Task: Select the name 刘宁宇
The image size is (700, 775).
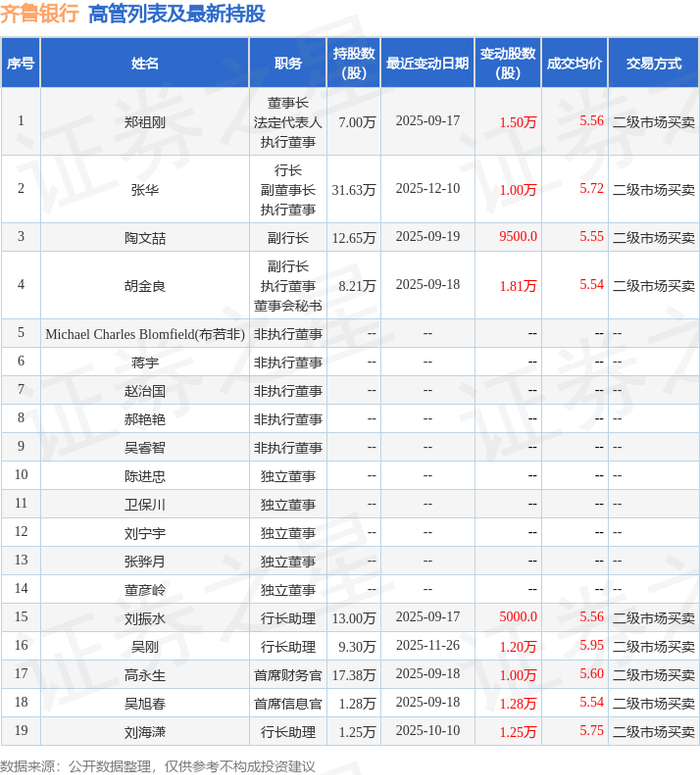Action: (144, 533)
